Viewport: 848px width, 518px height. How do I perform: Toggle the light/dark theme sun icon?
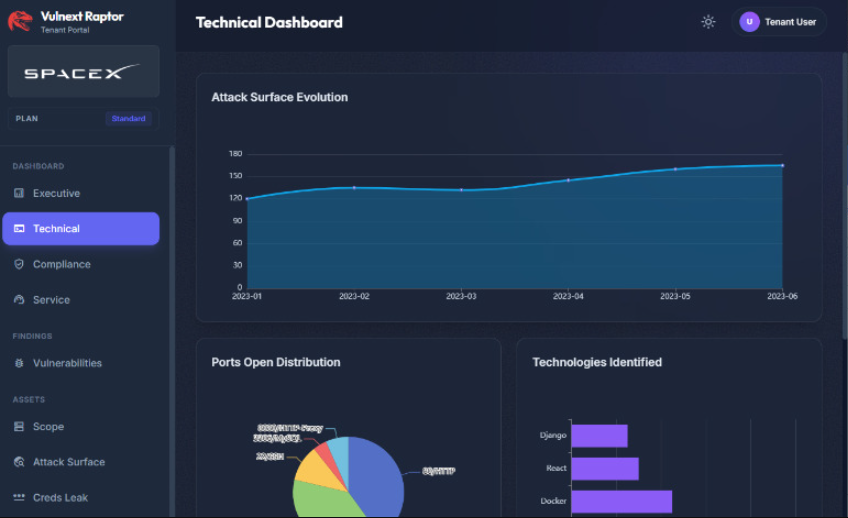[x=708, y=22]
